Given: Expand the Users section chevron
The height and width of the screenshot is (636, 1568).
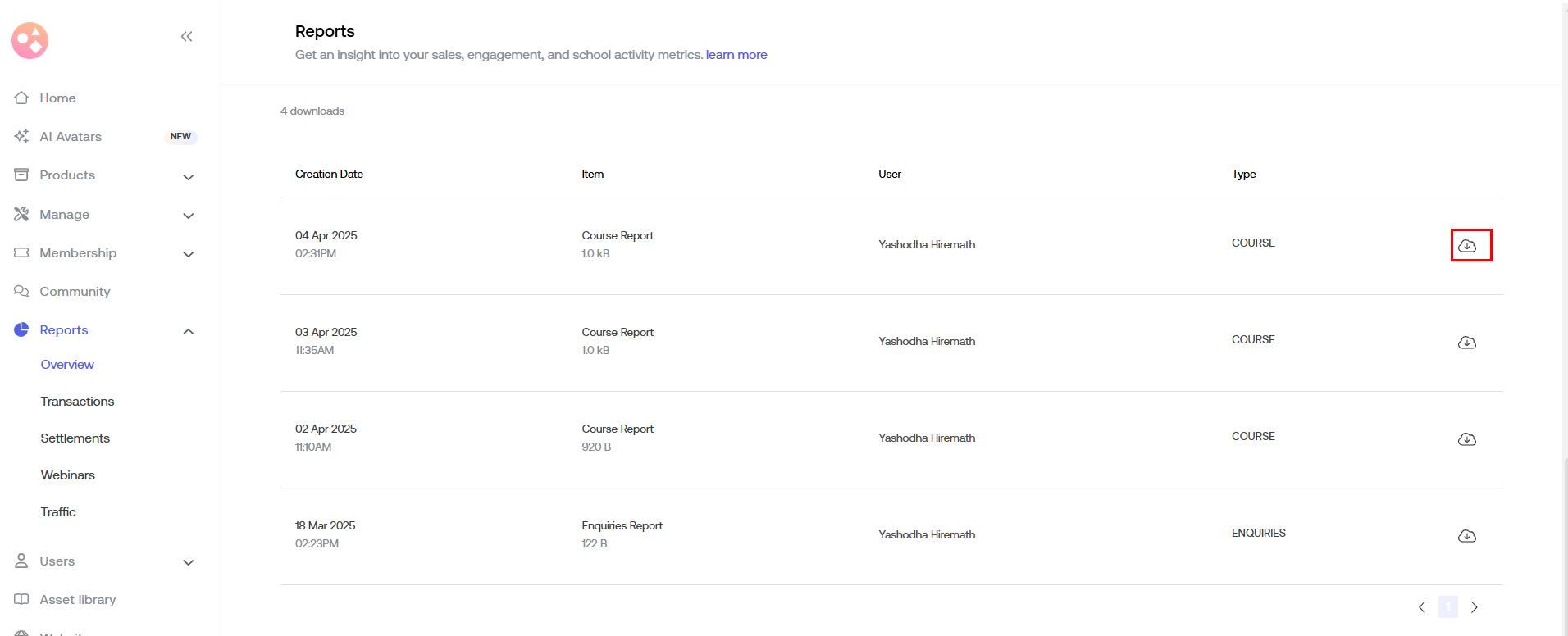Looking at the screenshot, I should point(189,562).
